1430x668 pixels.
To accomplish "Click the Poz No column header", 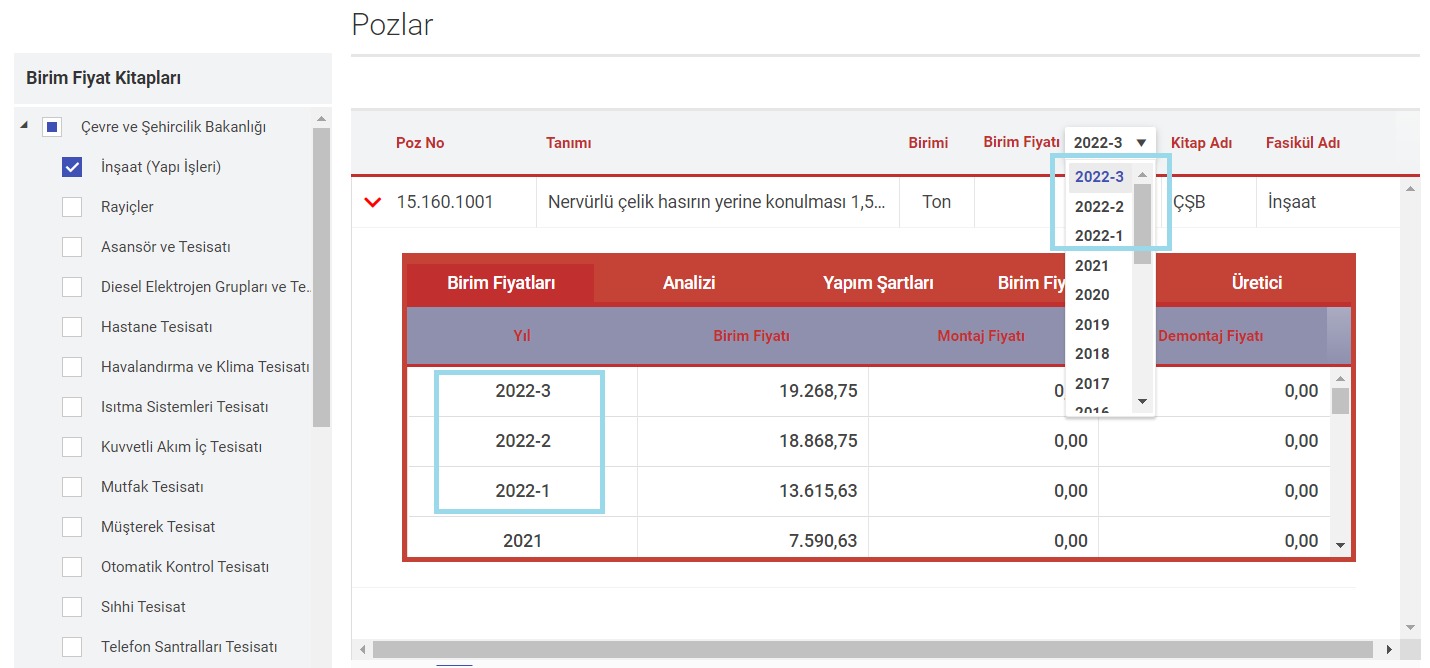I will click(420, 143).
